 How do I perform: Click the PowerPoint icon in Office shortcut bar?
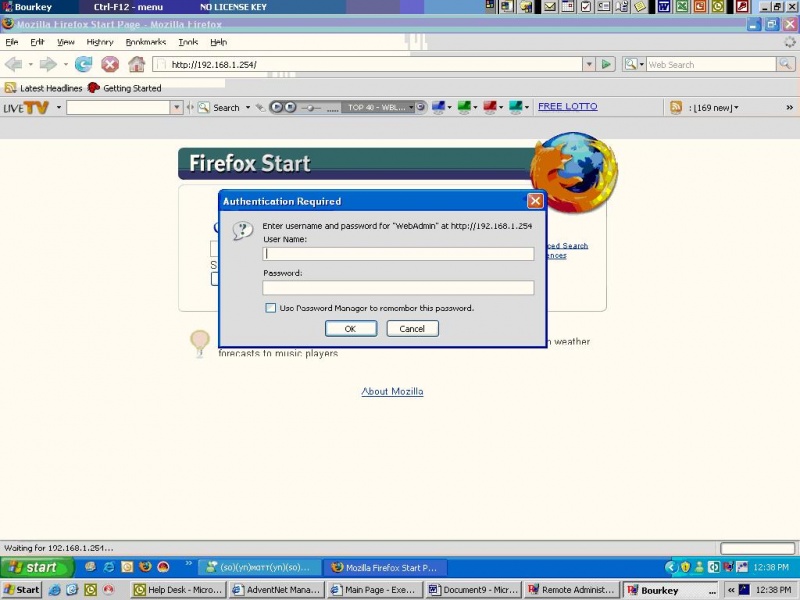pos(700,7)
